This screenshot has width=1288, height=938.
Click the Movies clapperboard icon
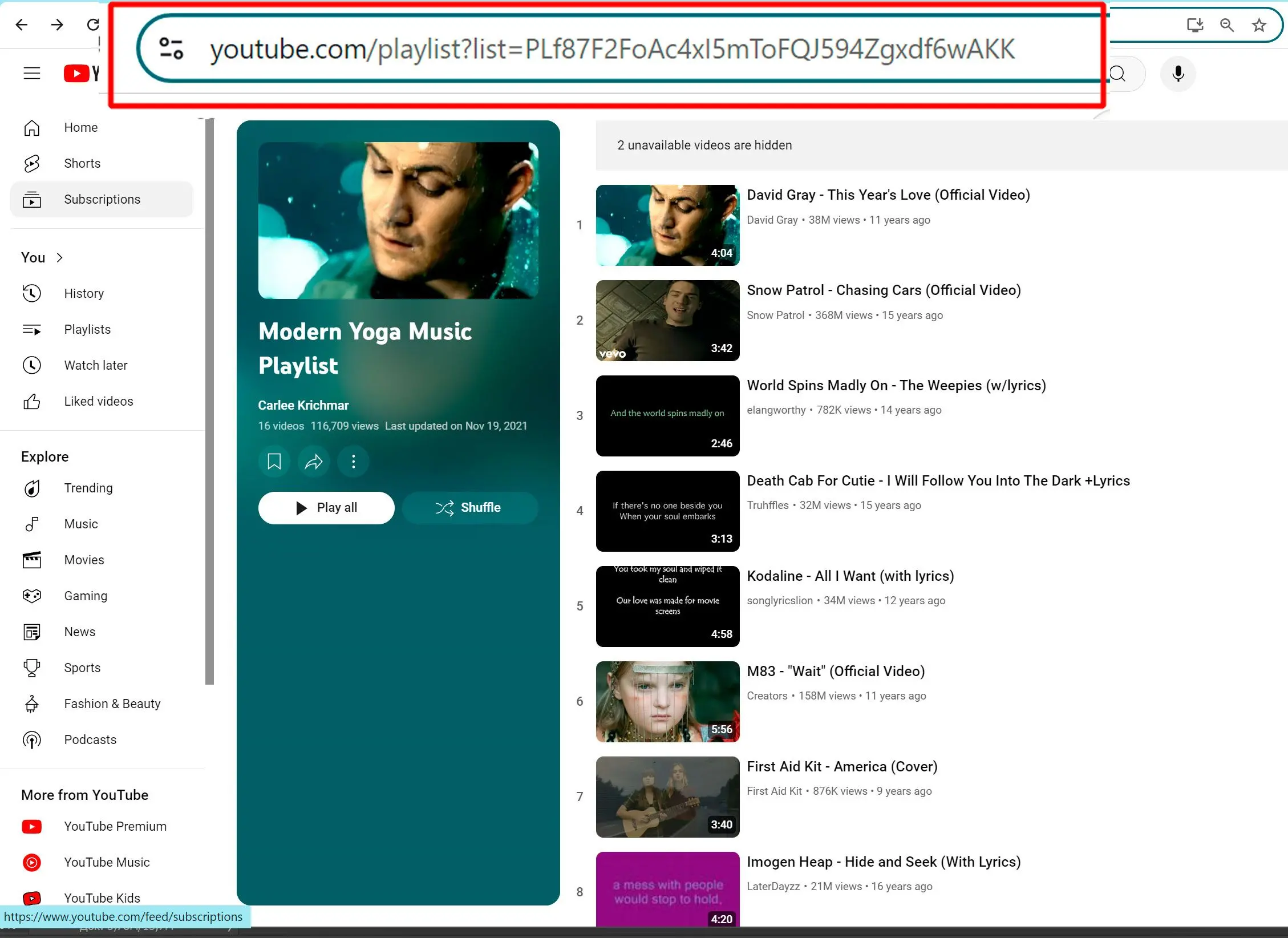pos(32,560)
